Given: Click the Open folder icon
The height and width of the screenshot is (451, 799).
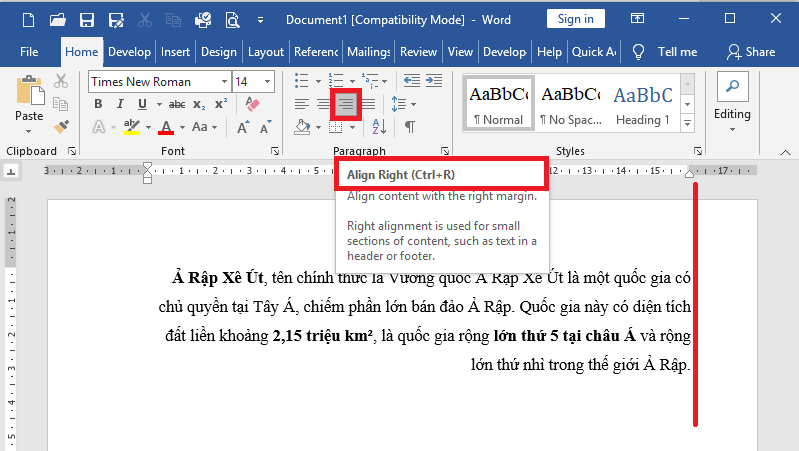Looking at the screenshot, I should pos(58,19).
